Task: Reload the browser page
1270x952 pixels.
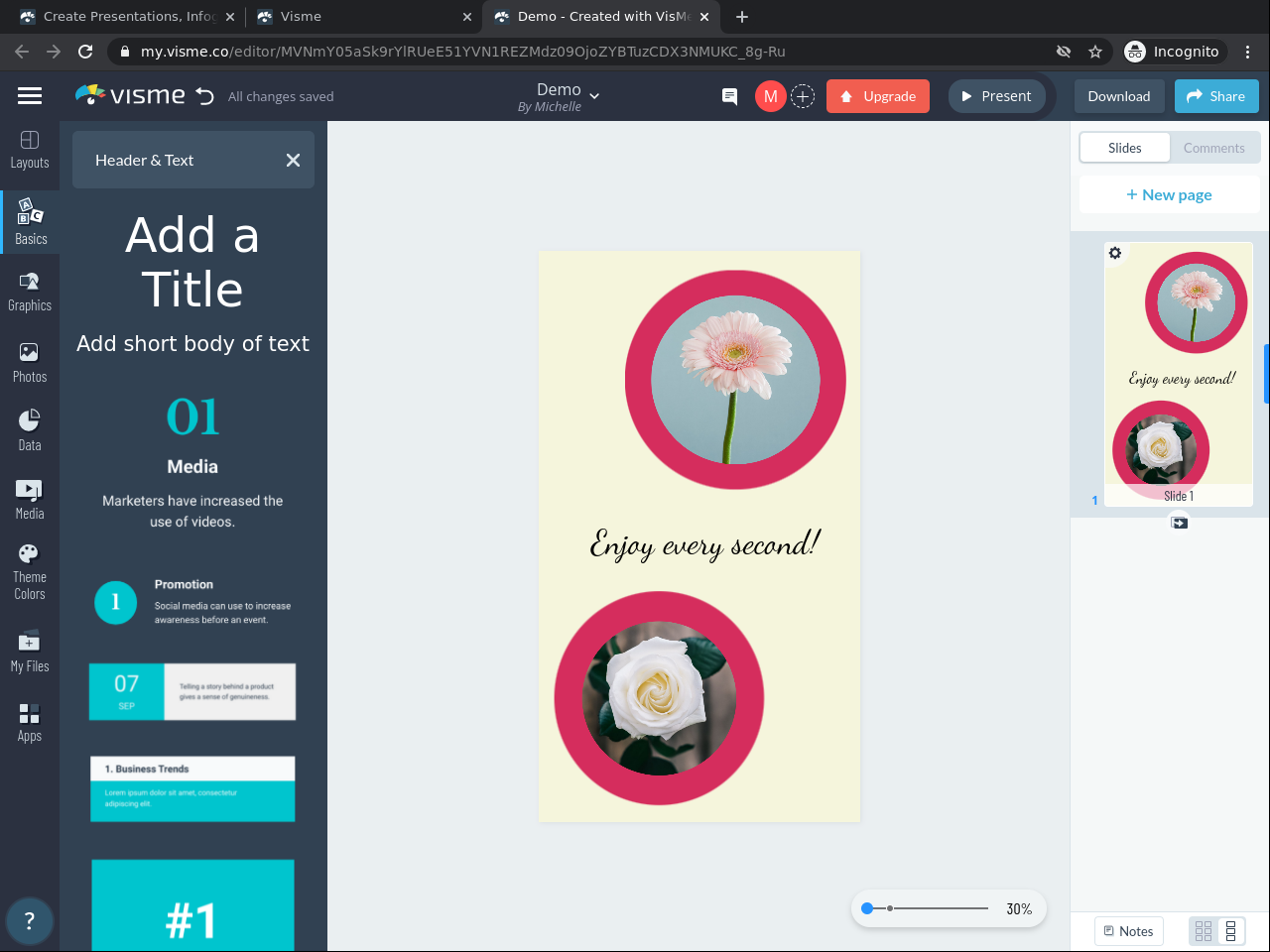Action: 85,52
